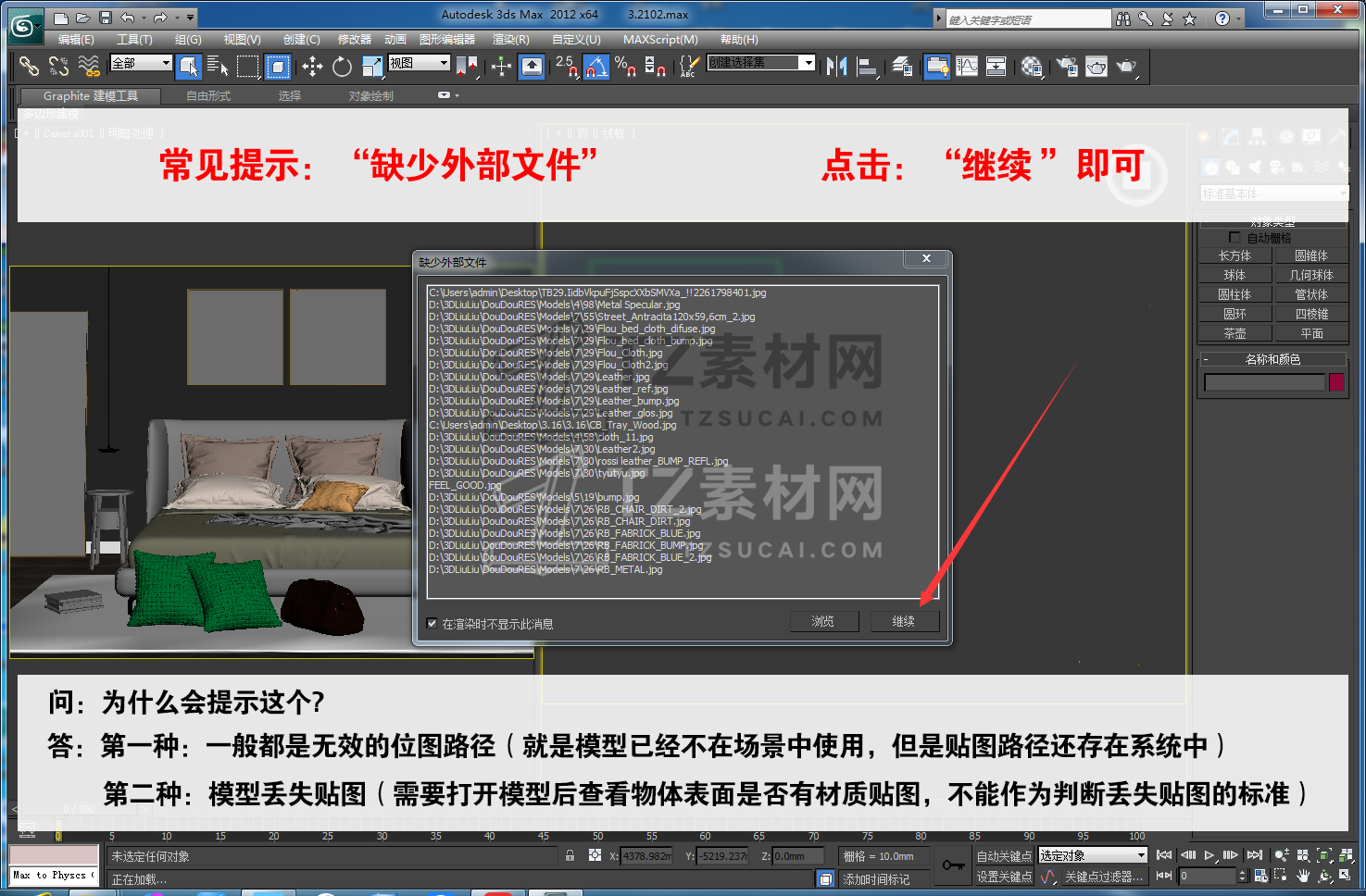The width and height of the screenshot is (1366, 896).
Task: Select the Select and Rotate tool
Action: pos(342,66)
